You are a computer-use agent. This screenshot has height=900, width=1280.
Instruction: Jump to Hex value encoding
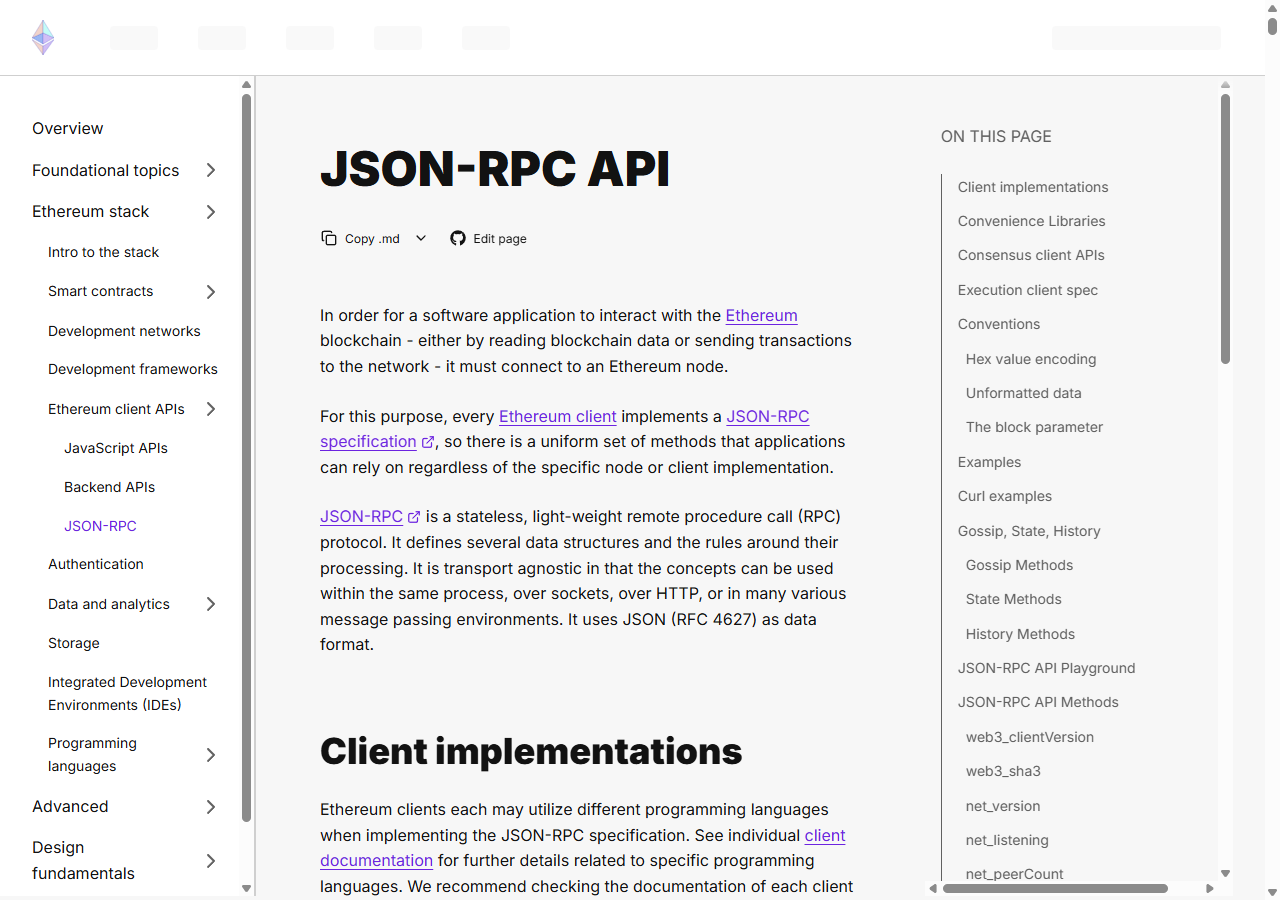pos(1031,359)
